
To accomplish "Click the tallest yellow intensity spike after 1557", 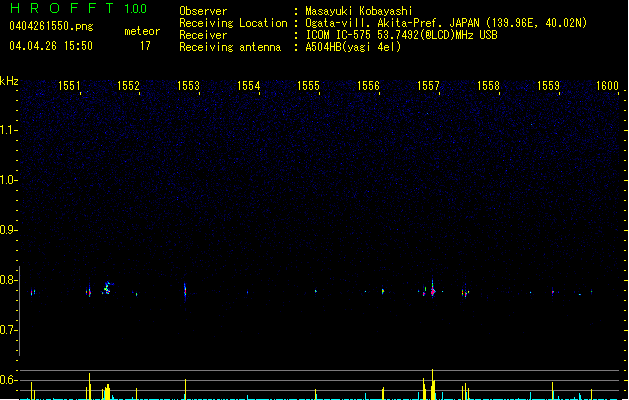I will pyautogui.click(x=432, y=384).
